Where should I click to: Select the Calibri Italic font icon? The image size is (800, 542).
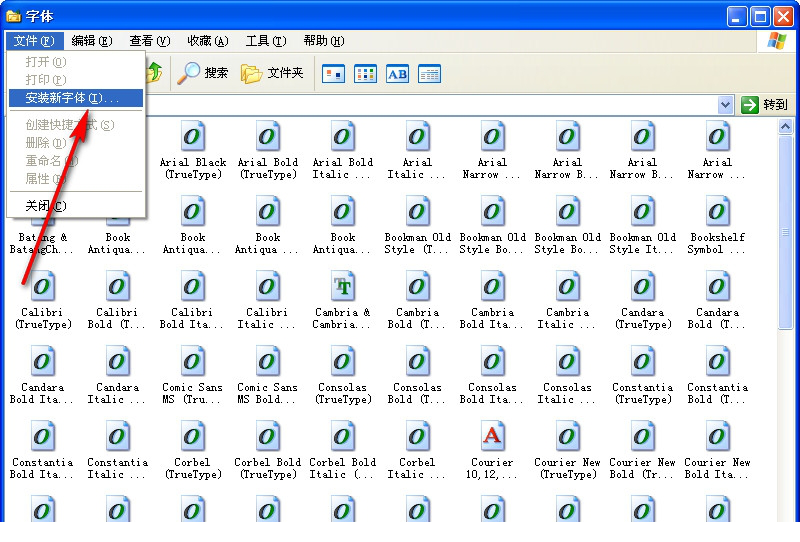click(x=268, y=287)
